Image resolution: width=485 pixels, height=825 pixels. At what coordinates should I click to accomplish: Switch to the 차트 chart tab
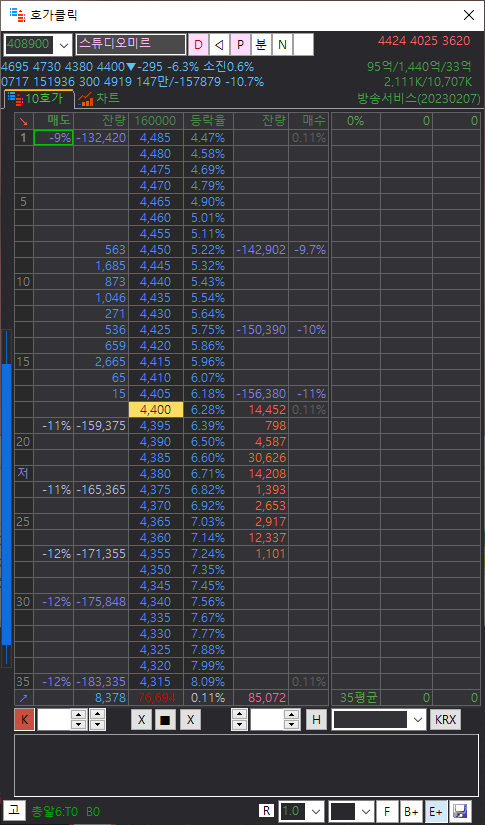tap(99, 98)
